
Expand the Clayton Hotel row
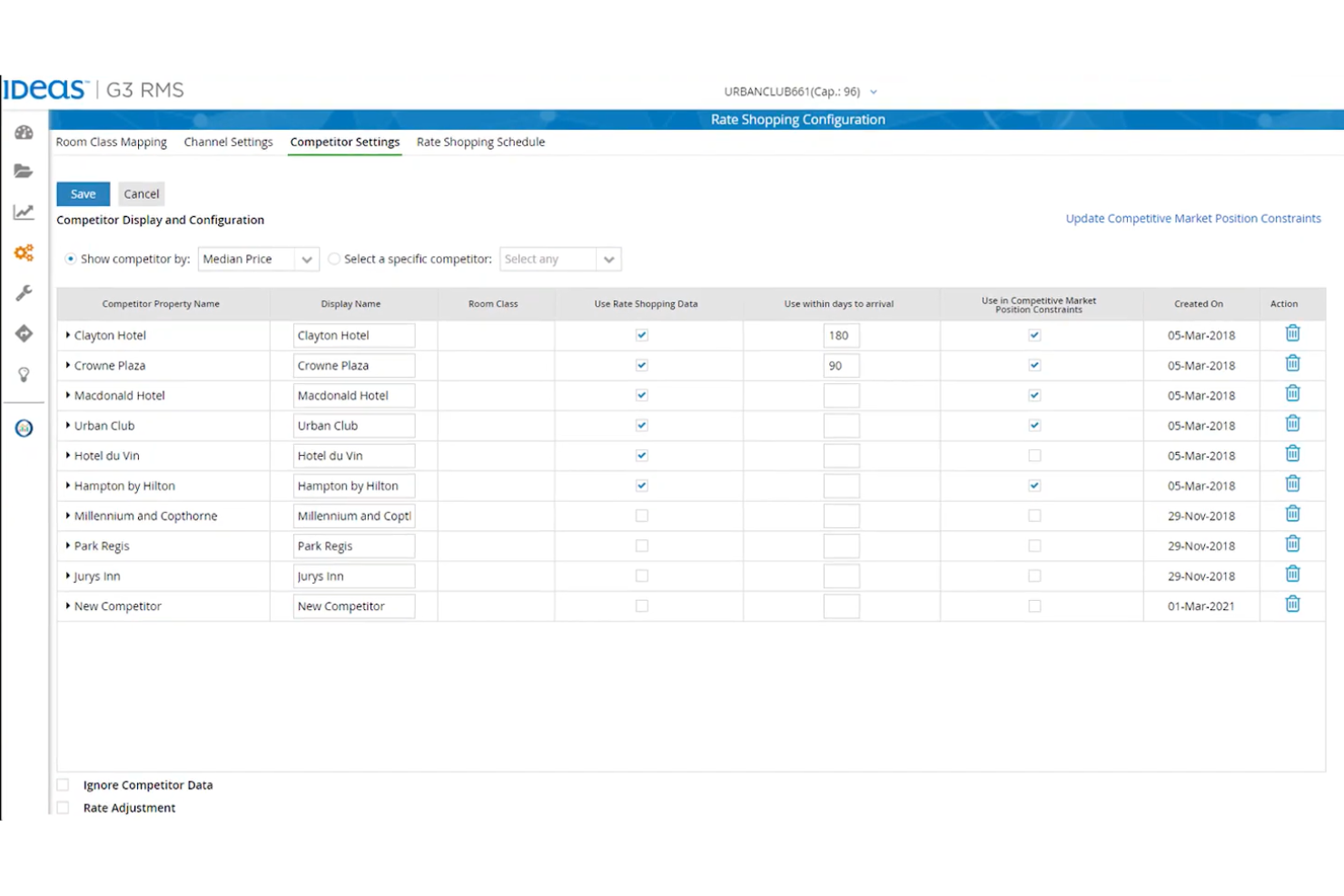click(x=68, y=335)
